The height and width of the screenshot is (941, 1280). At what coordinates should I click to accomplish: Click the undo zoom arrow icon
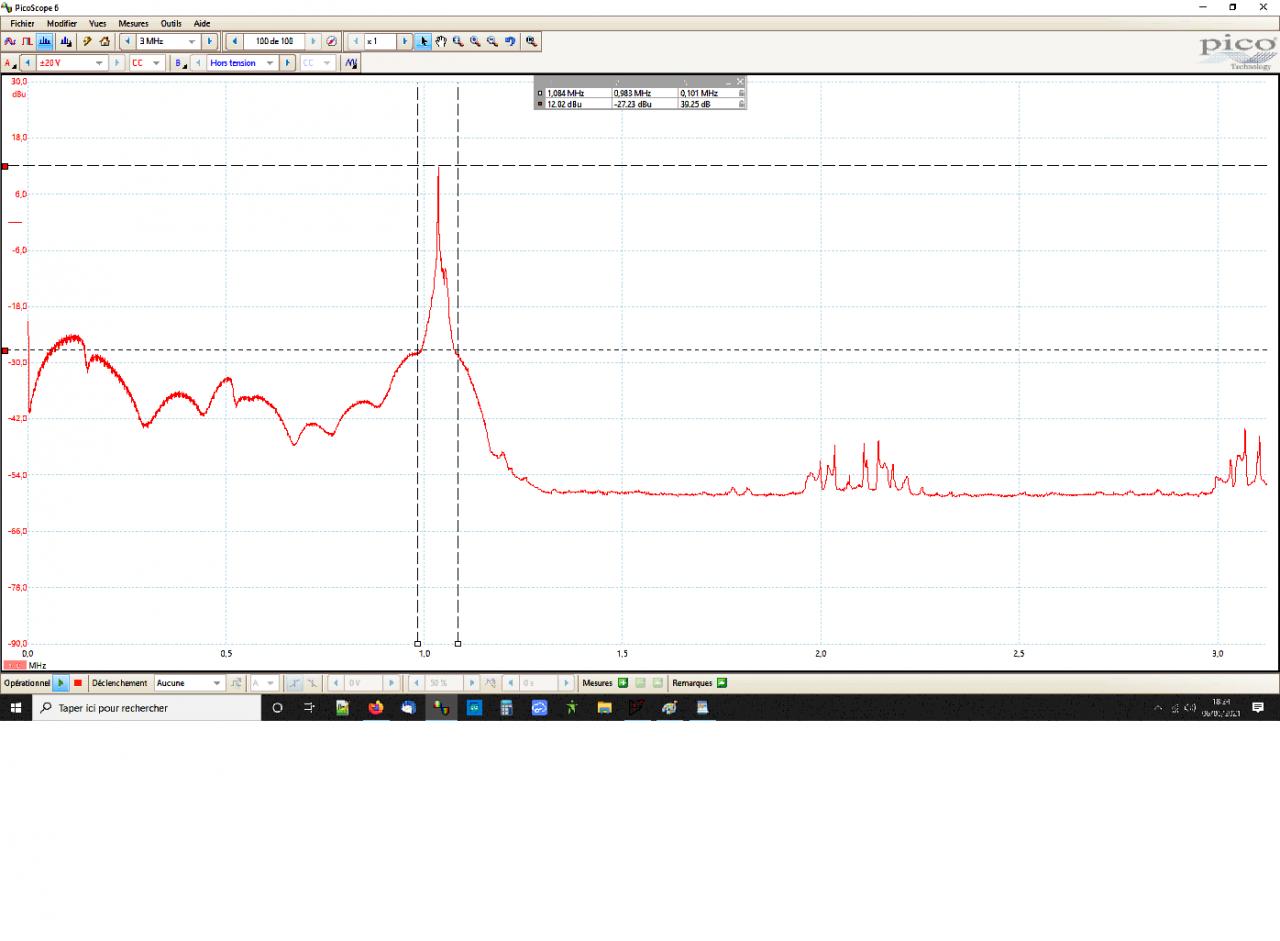coord(510,41)
